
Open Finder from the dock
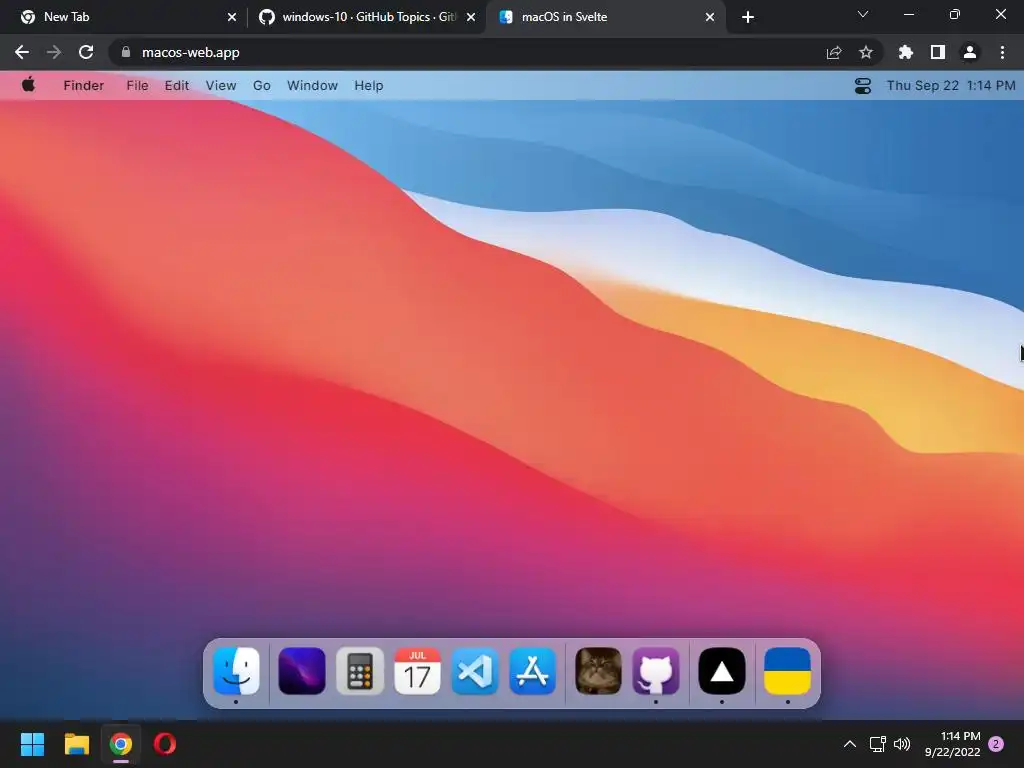click(236, 671)
